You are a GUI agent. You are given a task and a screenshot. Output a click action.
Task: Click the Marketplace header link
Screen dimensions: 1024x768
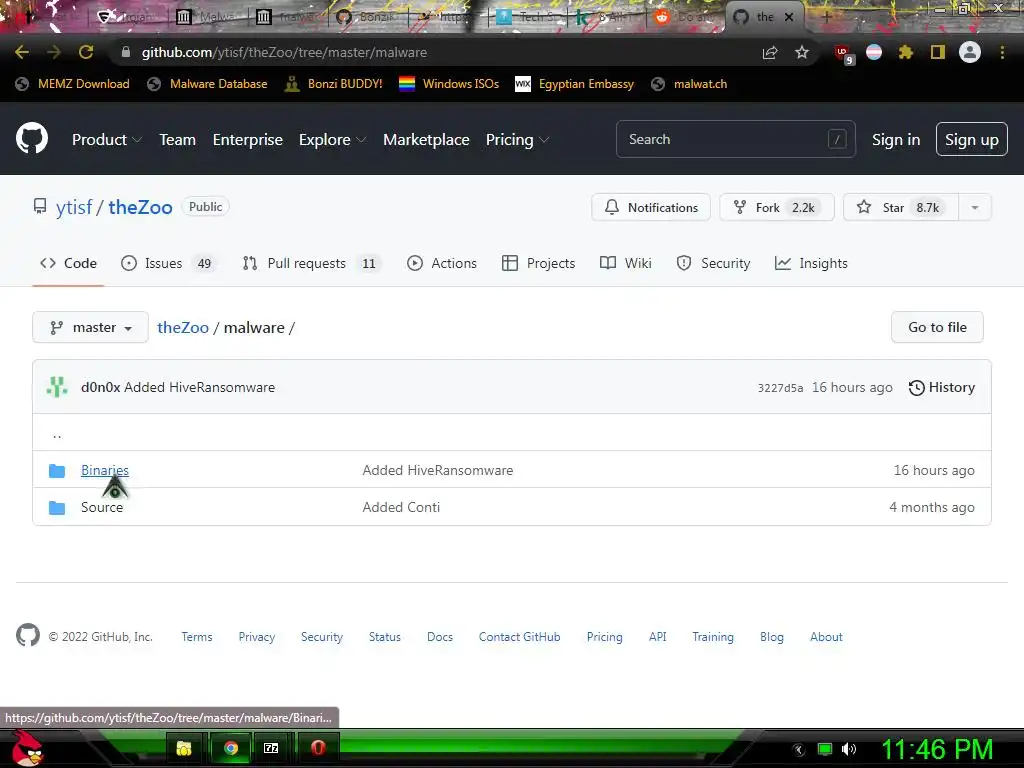pyautogui.click(x=426, y=140)
